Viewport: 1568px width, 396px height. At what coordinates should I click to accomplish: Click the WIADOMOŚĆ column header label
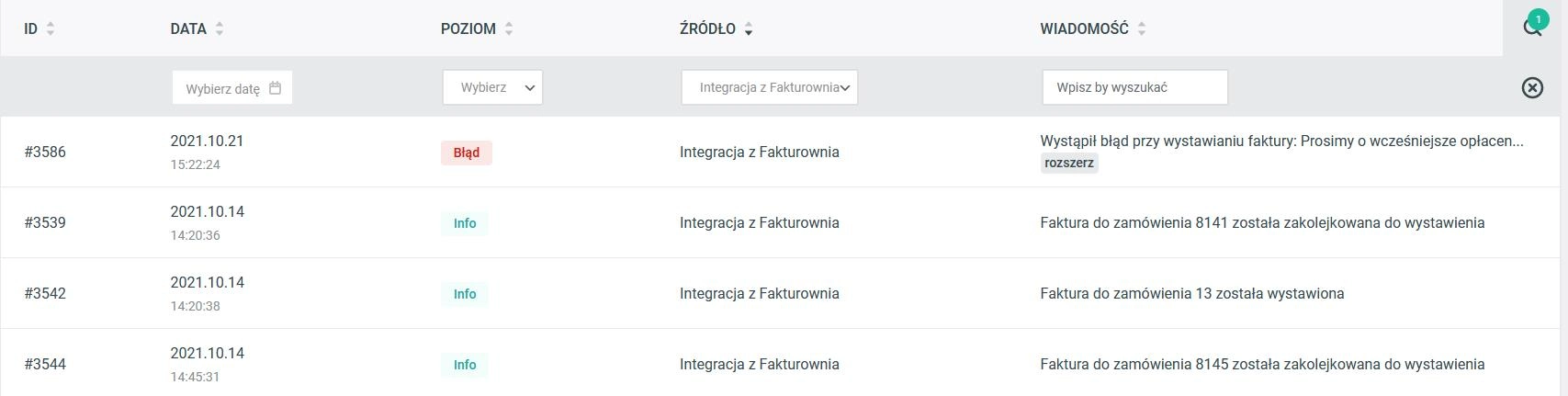pyautogui.click(x=1084, y=28)
